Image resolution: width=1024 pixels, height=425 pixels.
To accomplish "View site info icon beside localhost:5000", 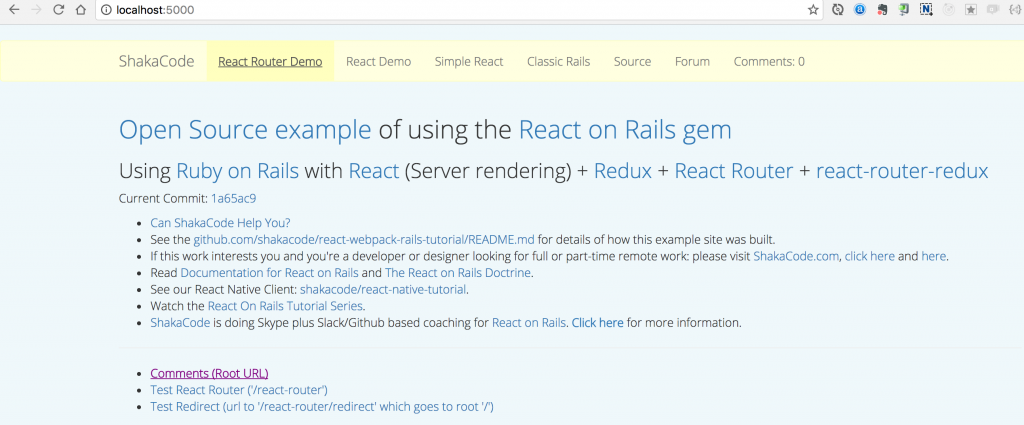I will pos(106,10).
